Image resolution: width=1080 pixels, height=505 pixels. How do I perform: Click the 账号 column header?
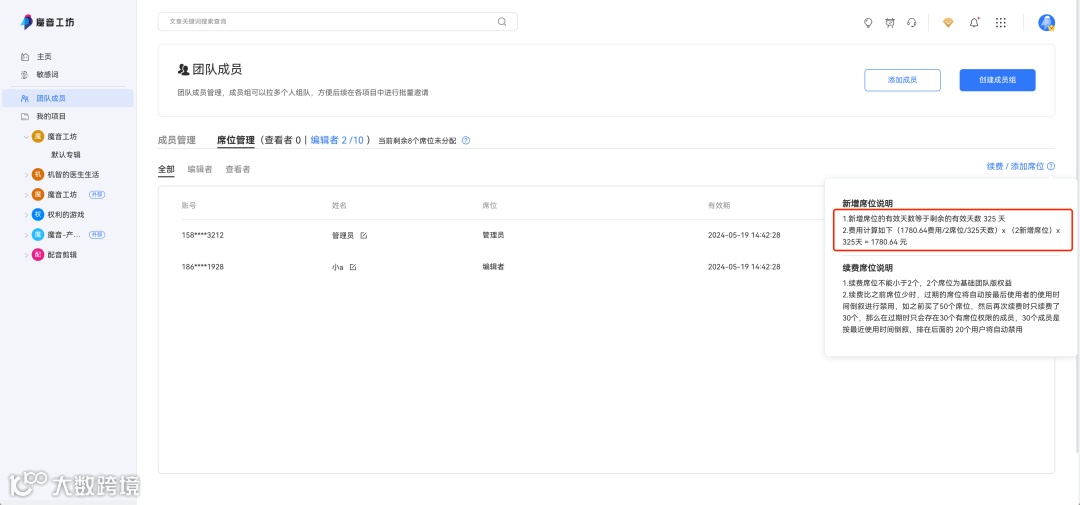(189, 205)
